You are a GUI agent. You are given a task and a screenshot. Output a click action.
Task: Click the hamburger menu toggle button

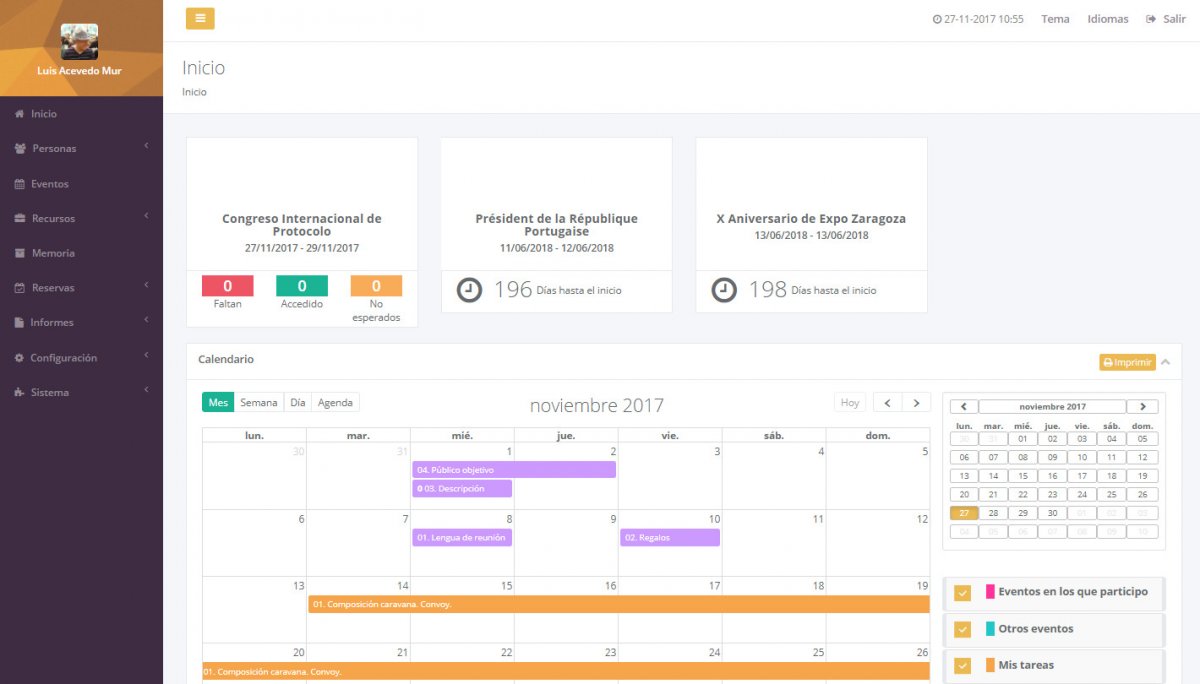click(x=200, y=18)
